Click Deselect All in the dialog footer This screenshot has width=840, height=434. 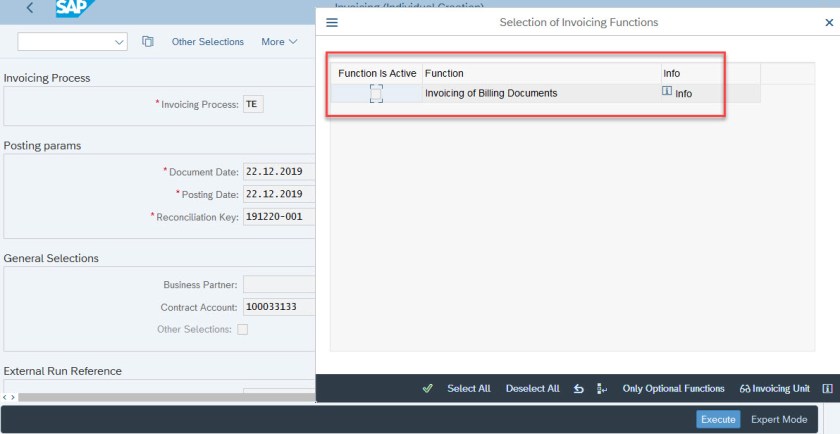click(532, 388)
